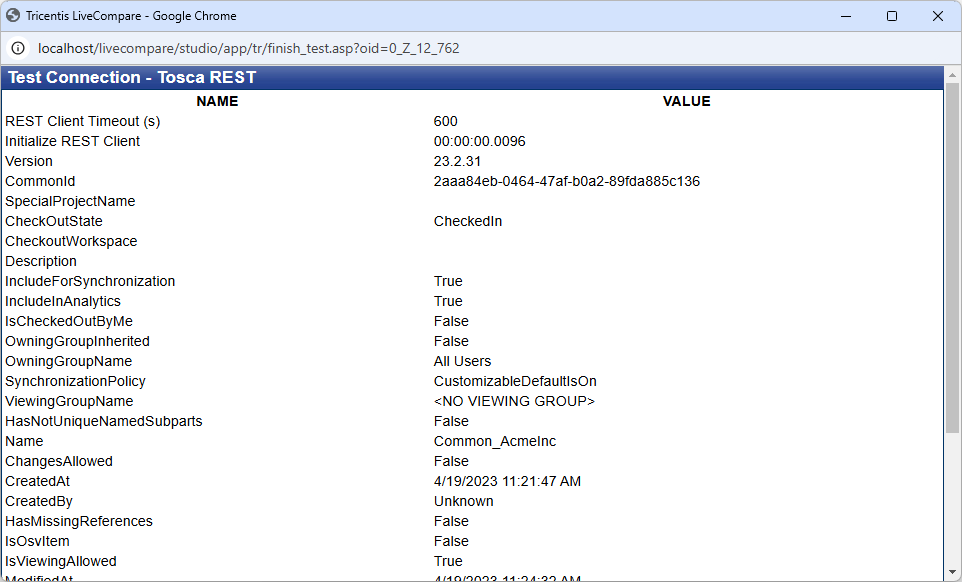Click the IncludeInAnalytics label

(63, 301)
